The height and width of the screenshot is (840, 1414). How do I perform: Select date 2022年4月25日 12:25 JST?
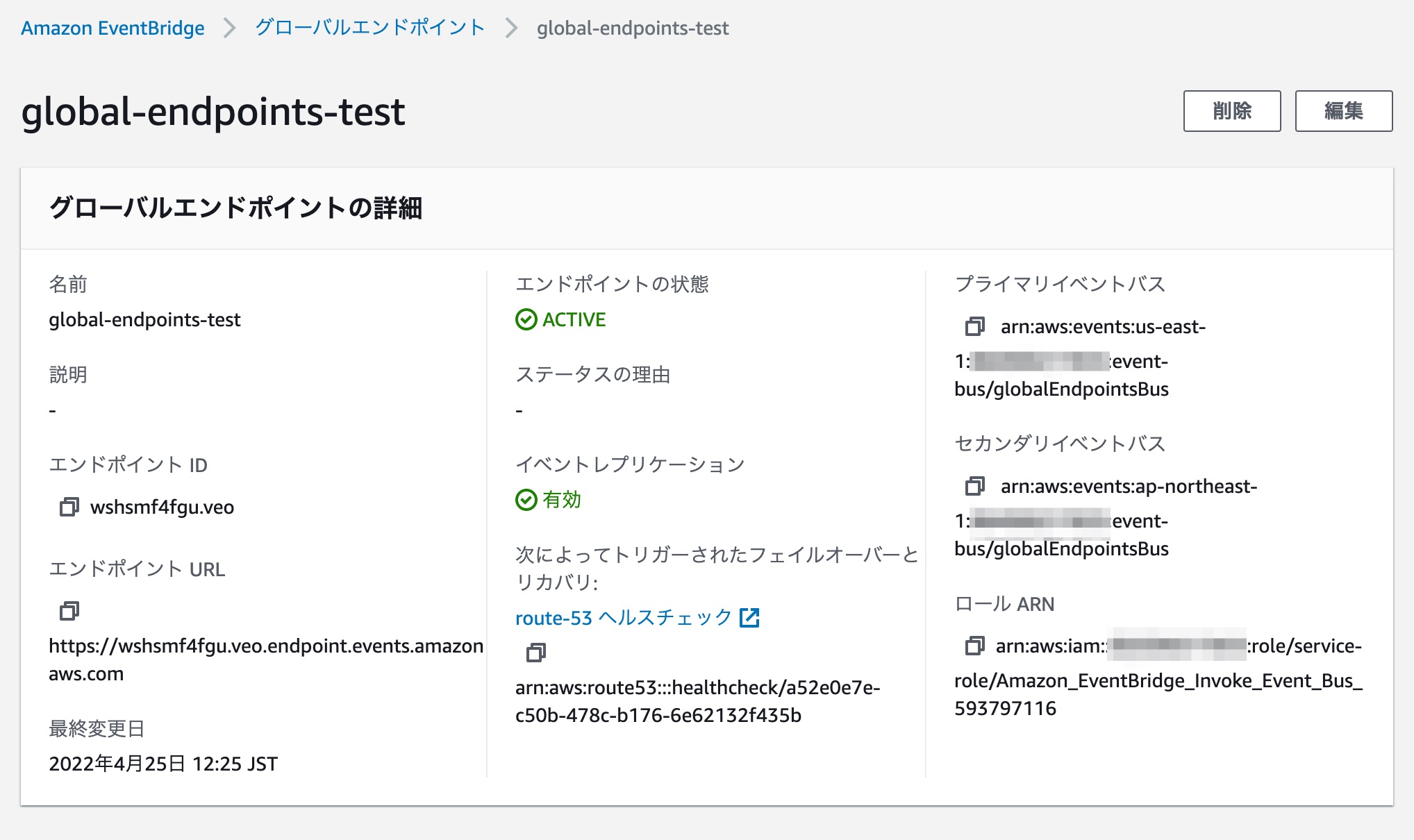tap(163, 764)
